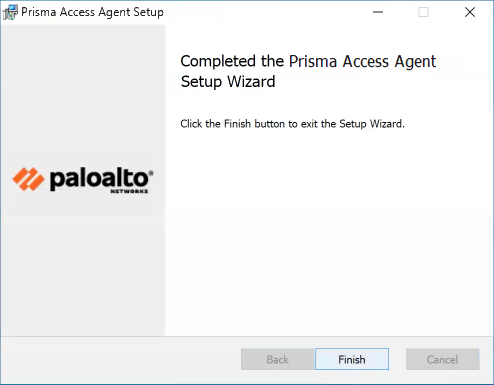
Task: Click the registered trademark symbol beside paloalto
Action: 151,172
